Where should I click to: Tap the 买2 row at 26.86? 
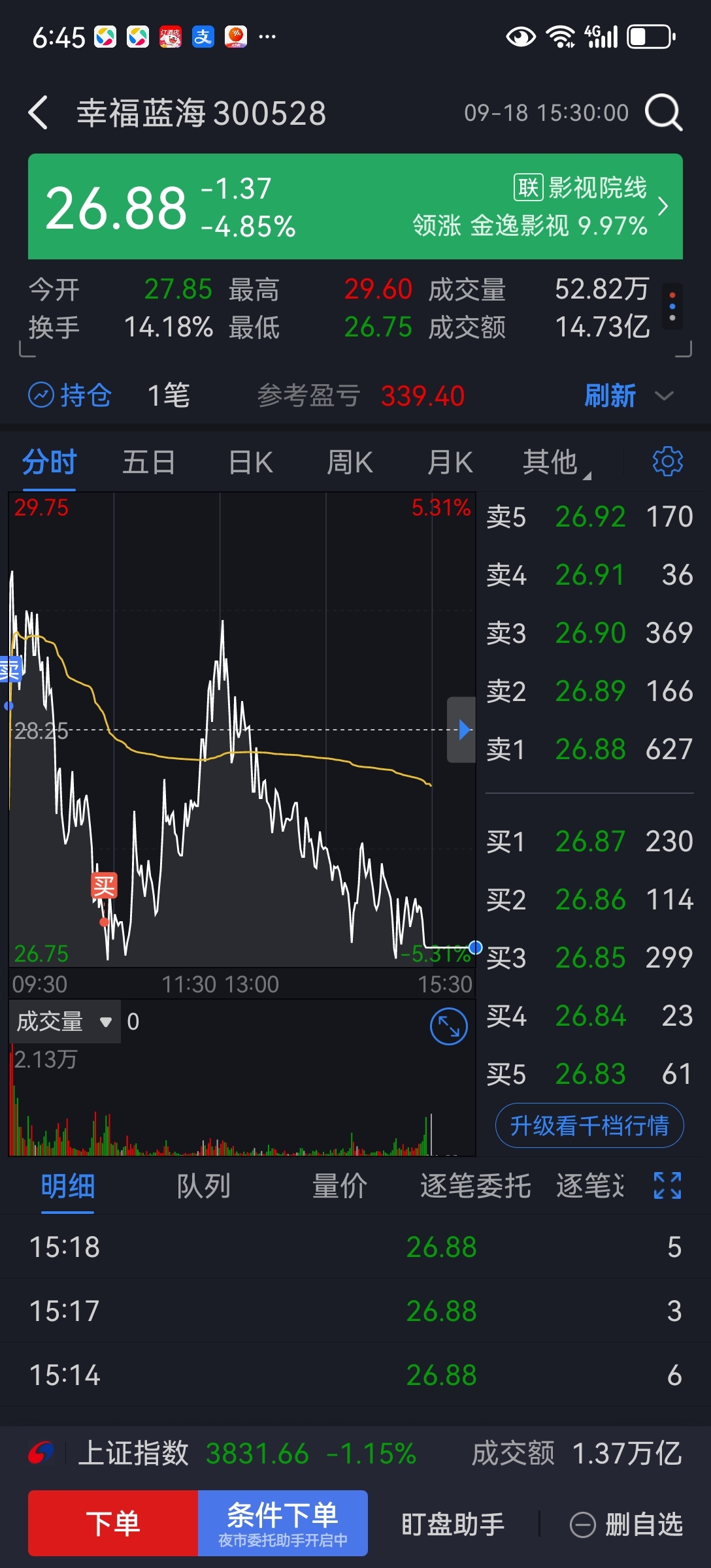[x=589, y=900]
